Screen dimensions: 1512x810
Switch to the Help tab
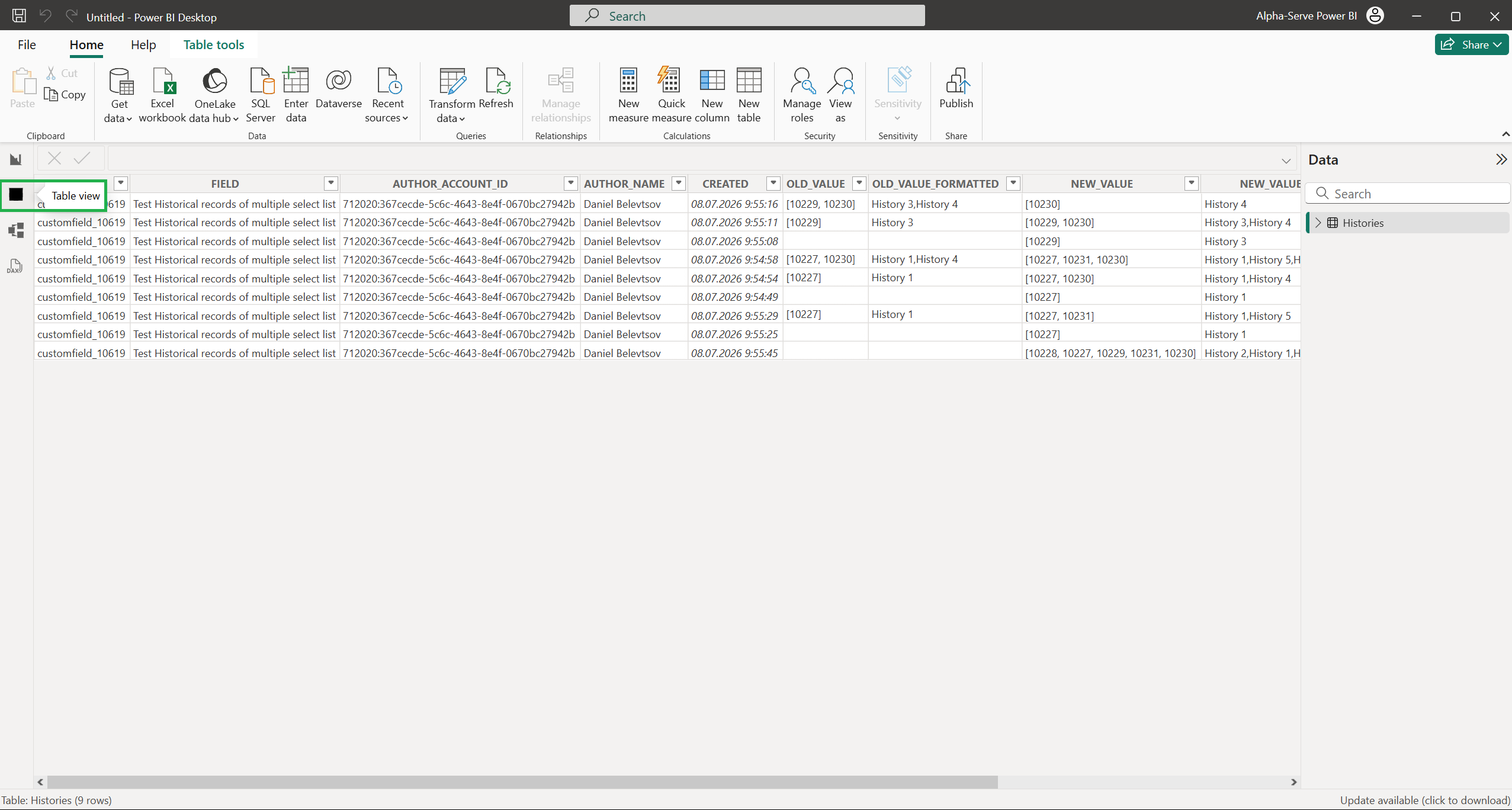pyautogui.click(x=143, y=44)
